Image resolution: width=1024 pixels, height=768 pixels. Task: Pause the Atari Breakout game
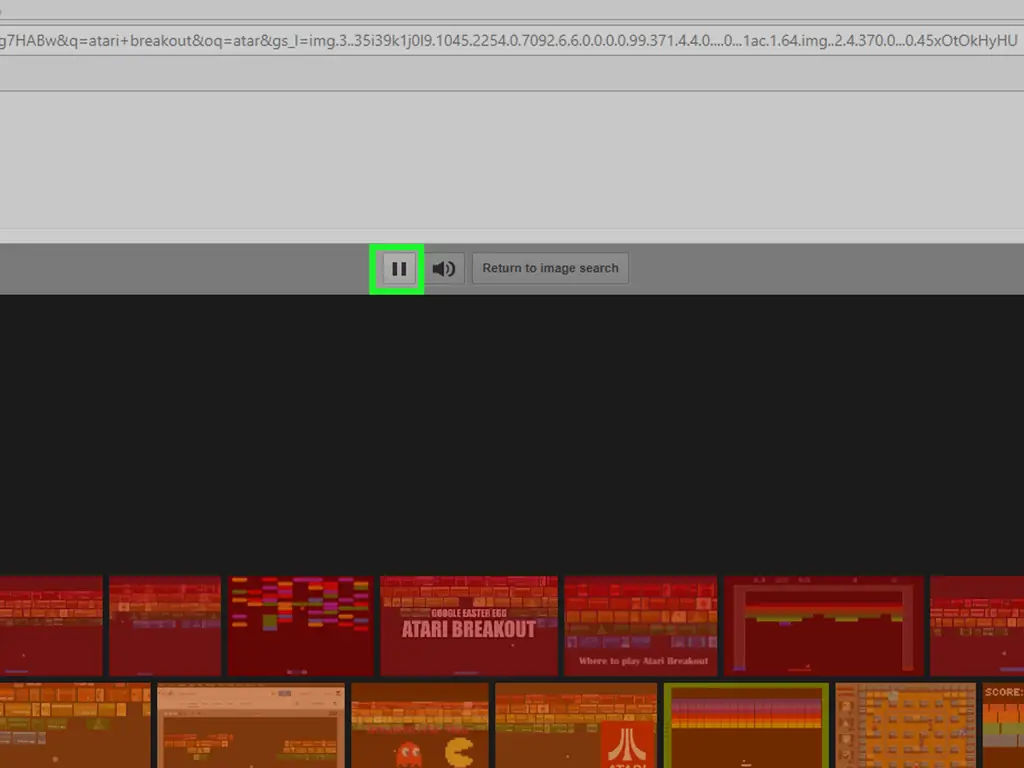[398, 268]
